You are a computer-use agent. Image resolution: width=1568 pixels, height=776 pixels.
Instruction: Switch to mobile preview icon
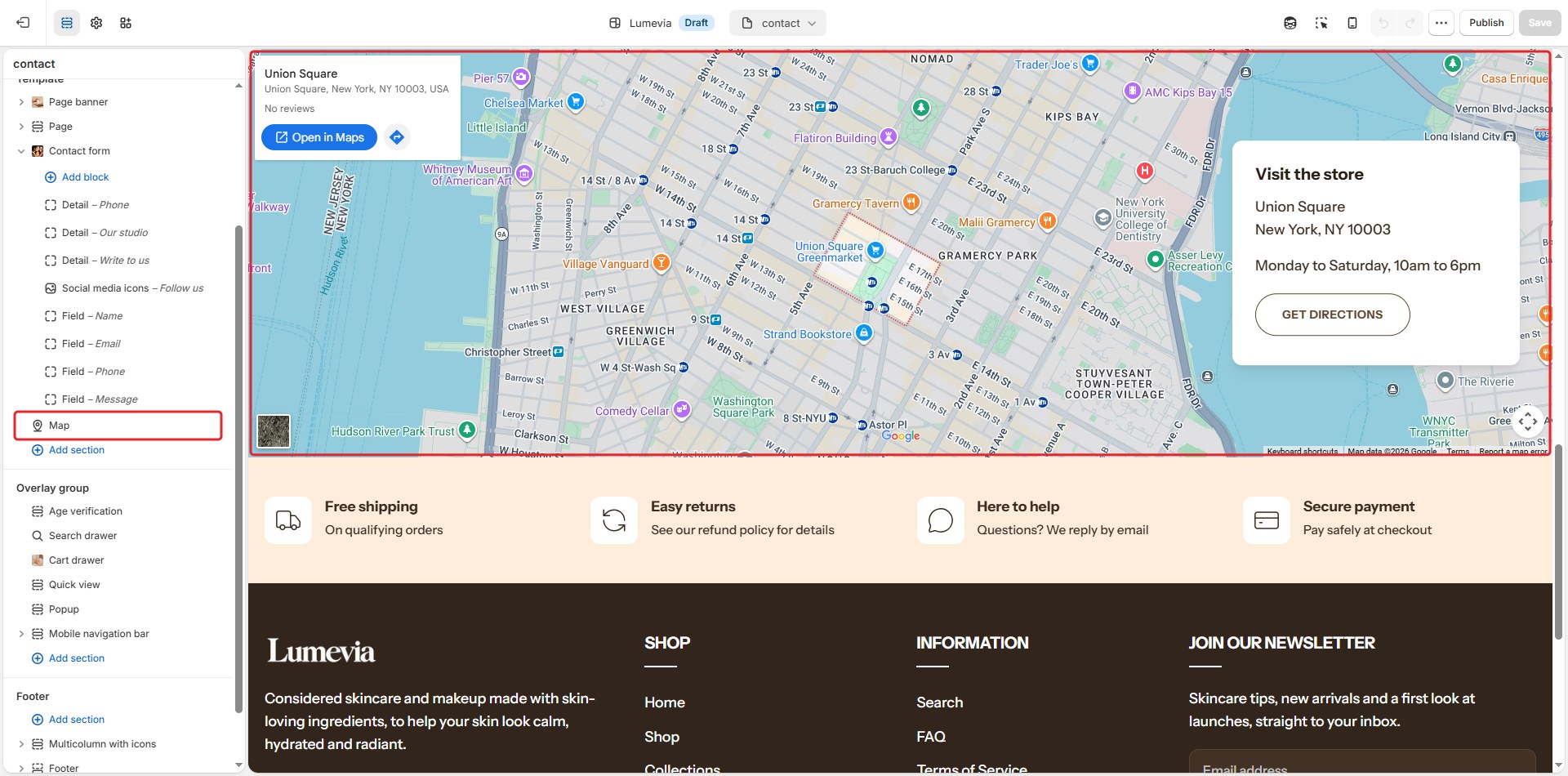coord(1352,23)
